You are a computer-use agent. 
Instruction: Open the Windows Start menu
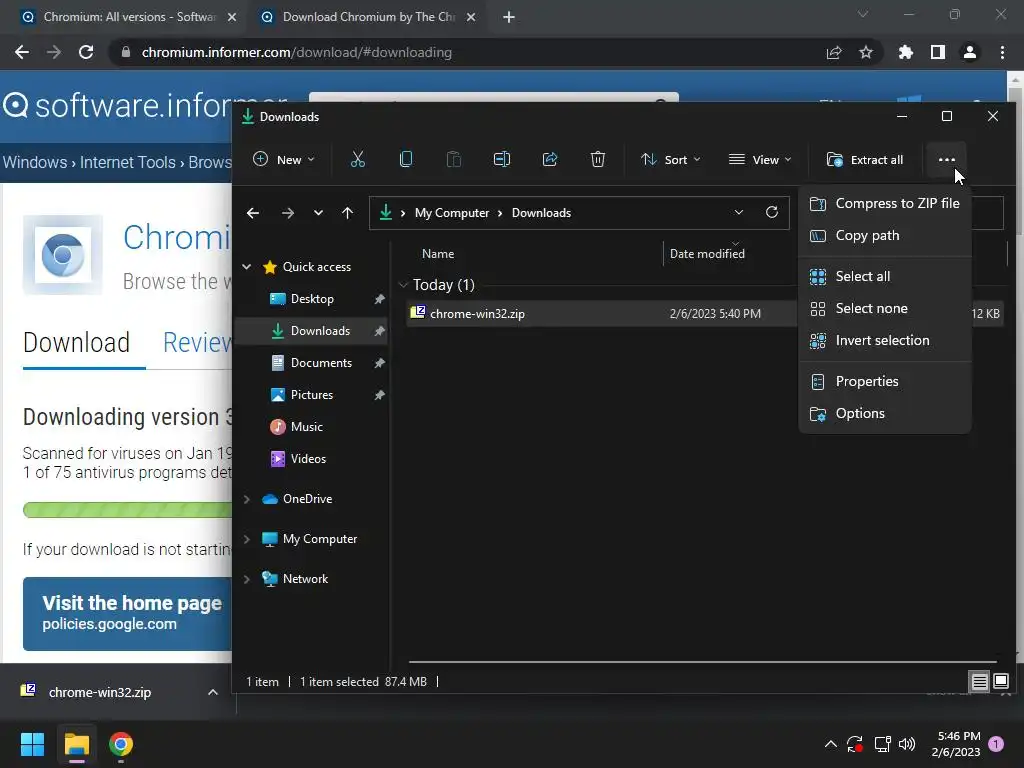32,744
